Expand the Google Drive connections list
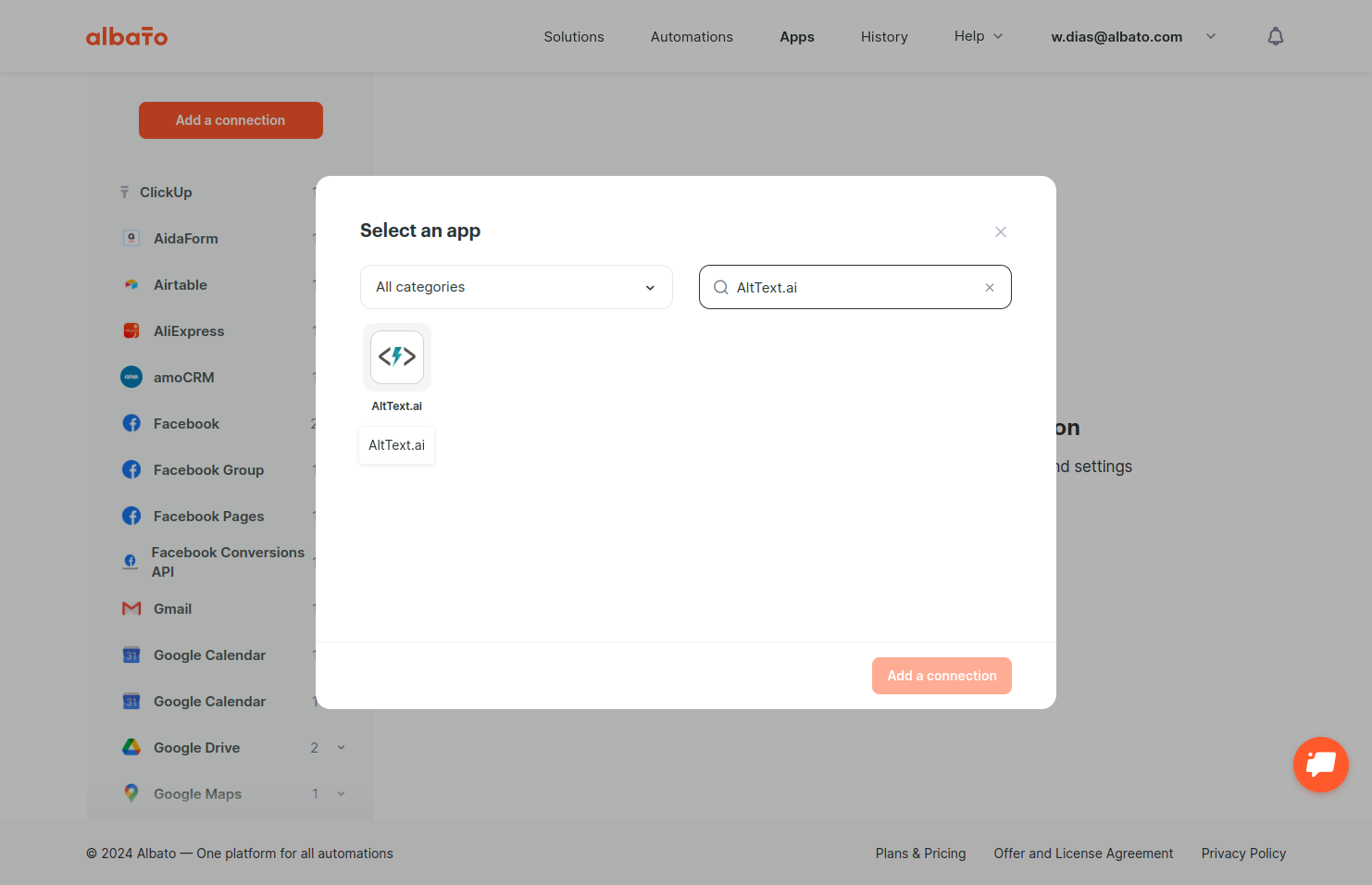1372x885 pixels. click(341, 748)
